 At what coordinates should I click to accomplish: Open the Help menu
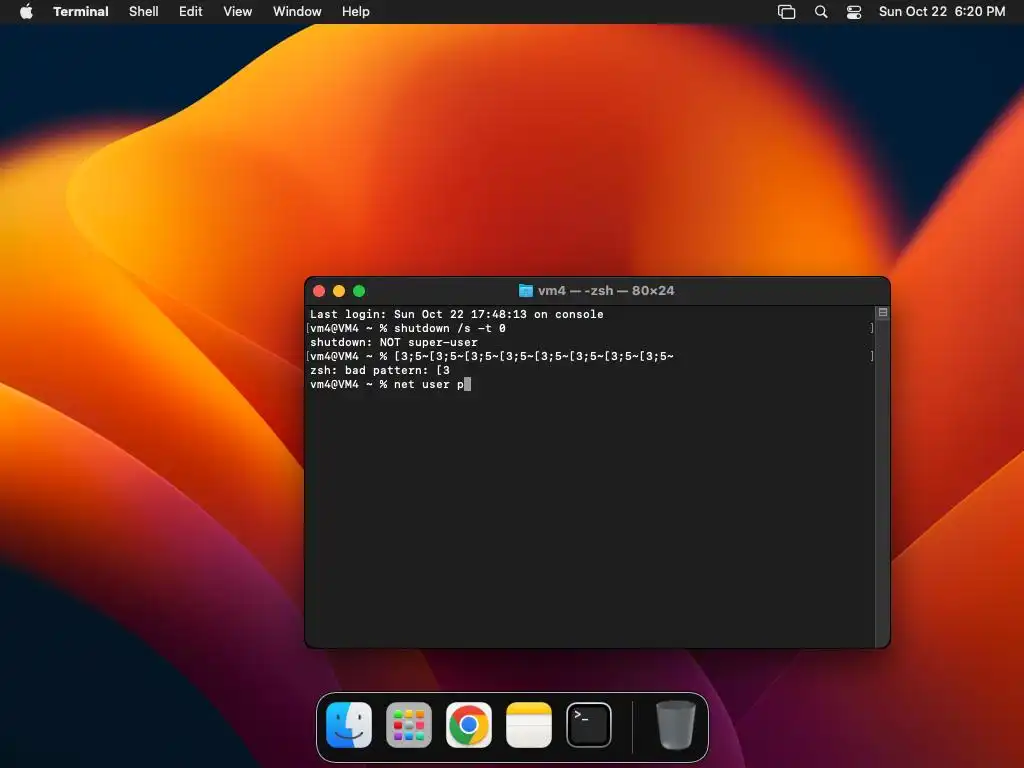356,12
